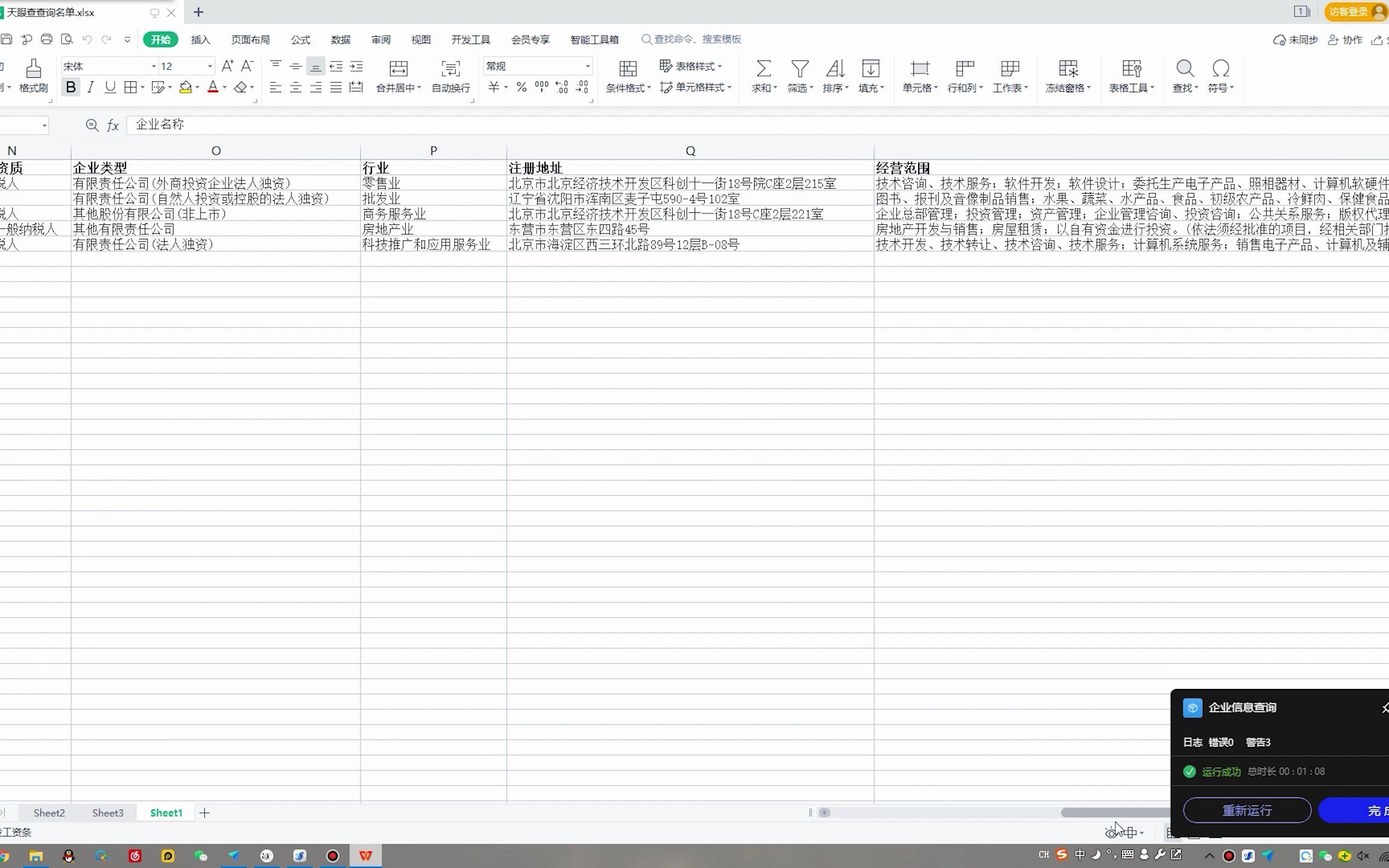This screenshot has width=1389, height=868.
Task: Switch to the Sheet2 worksheet tab
Action: click(49, 813)
